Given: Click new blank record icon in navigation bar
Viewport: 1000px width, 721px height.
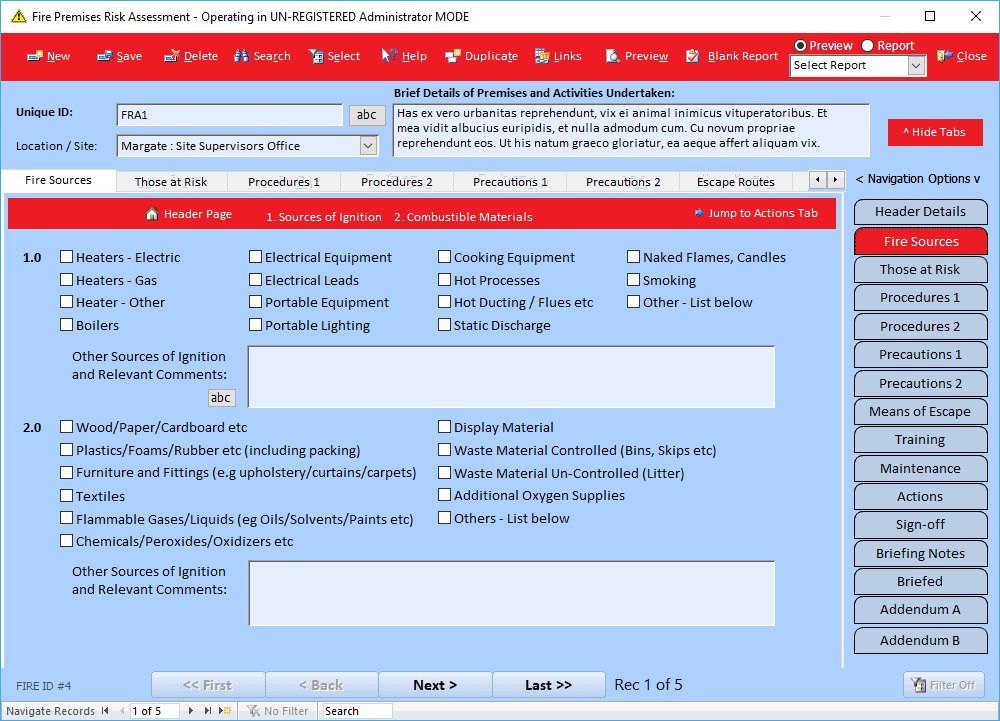Looking at the screenshot, I should point(225,710).
